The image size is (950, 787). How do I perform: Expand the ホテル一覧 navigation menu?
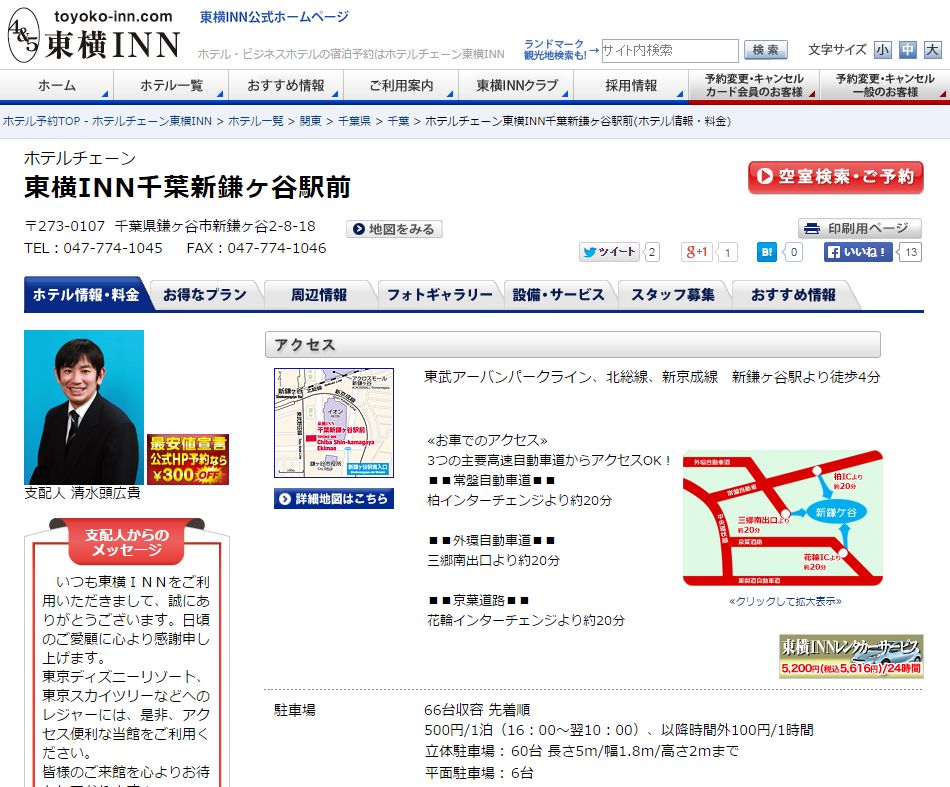tap(172, 86)
